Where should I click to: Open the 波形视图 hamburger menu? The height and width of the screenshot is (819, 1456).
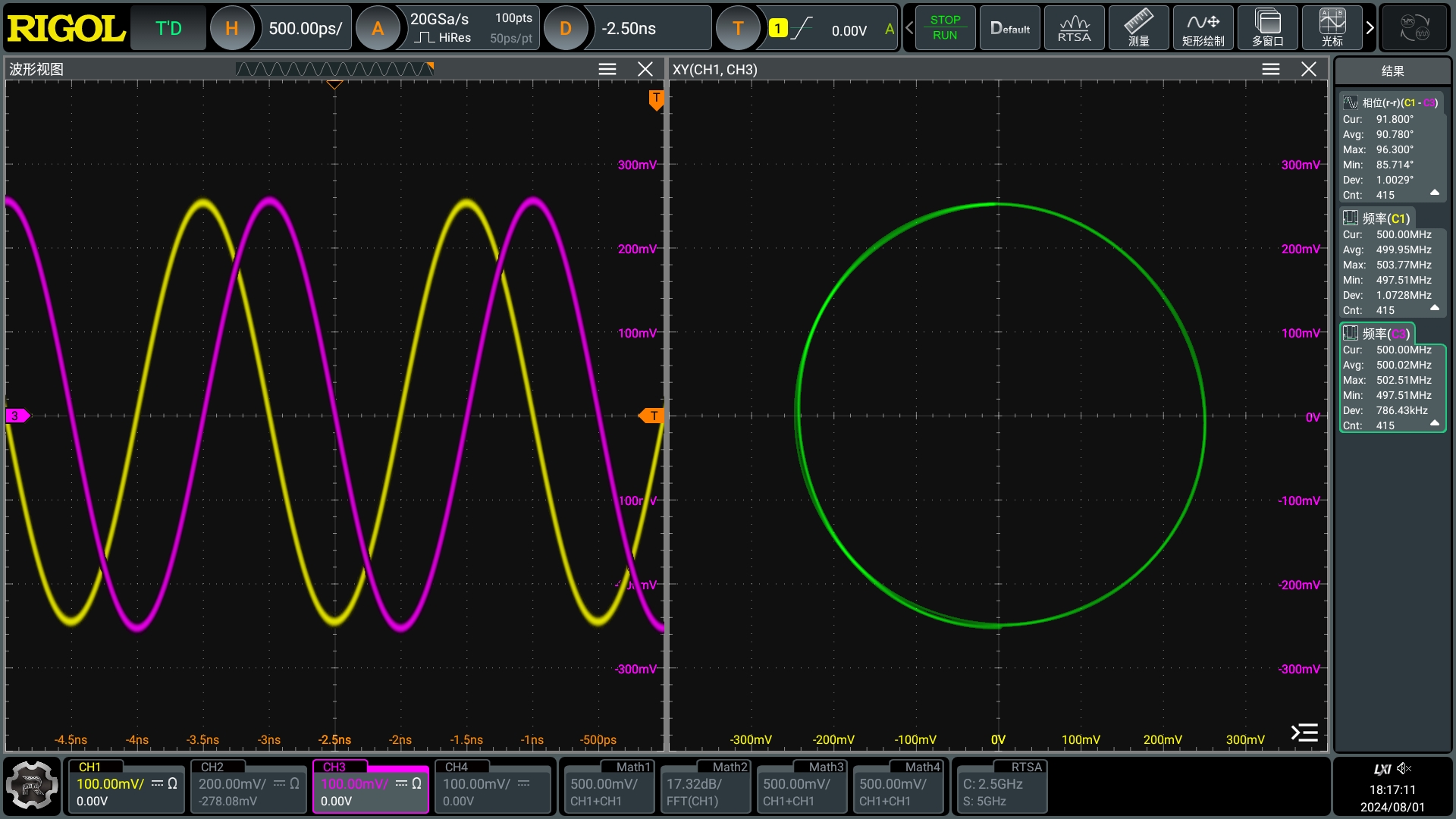[x=607, y=68]
